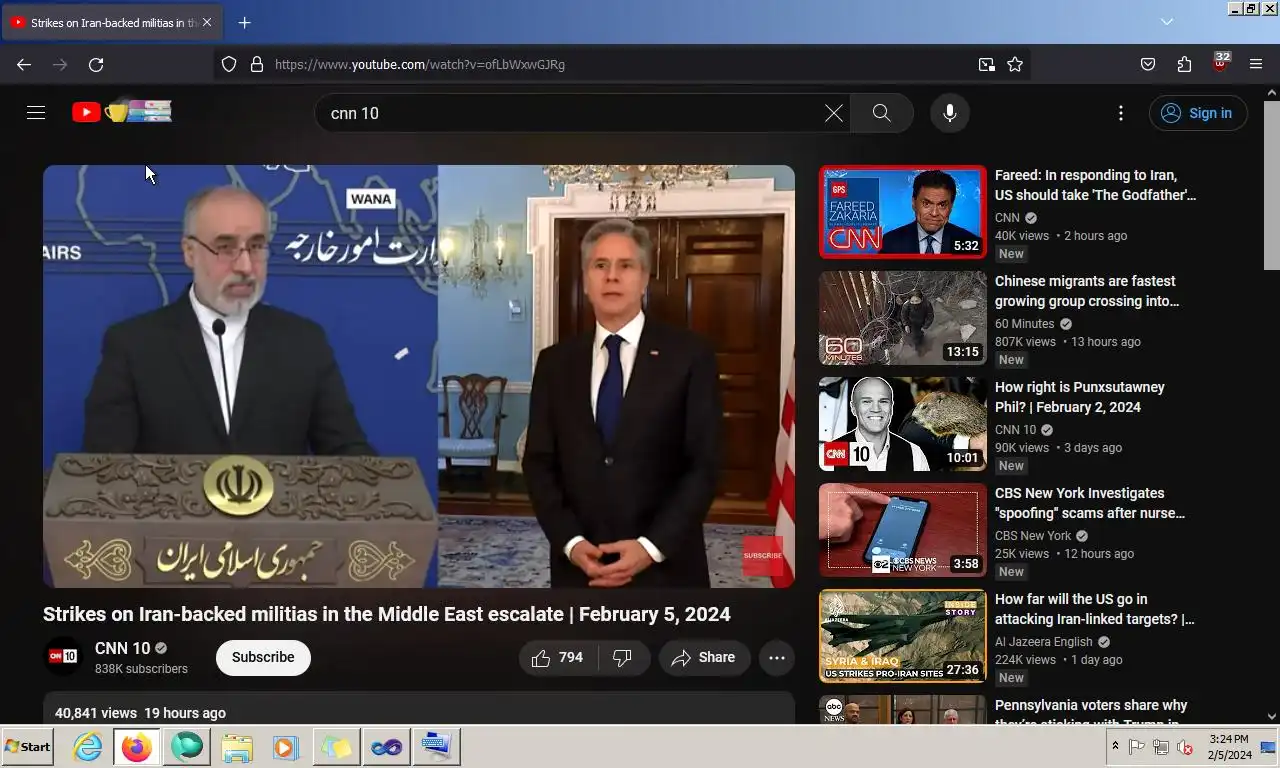Start voice search with the microphone
Screen dimensions: 1280x768
pos(950,113)
